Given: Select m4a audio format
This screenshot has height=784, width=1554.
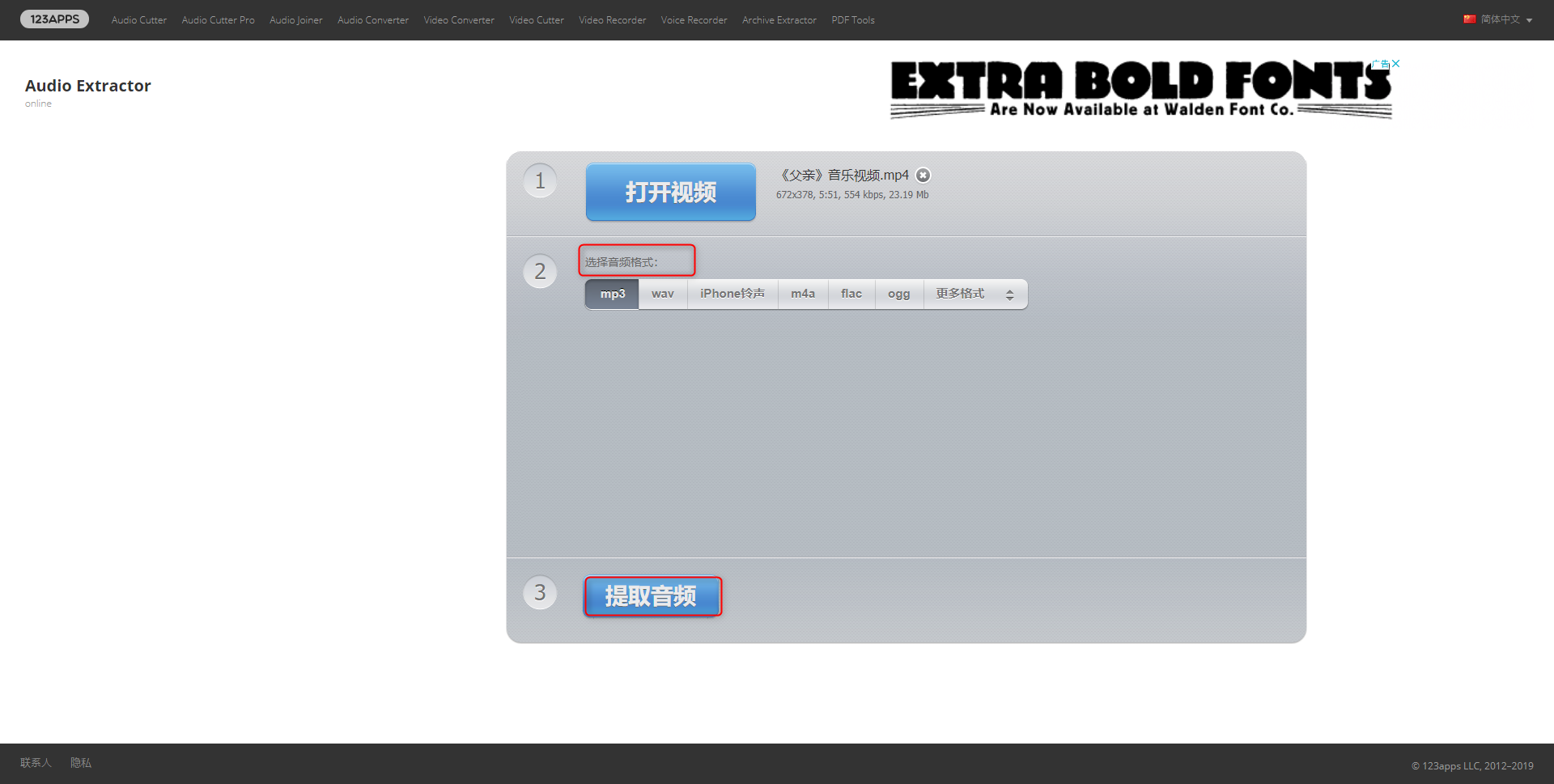Looking at the screenshot, I should tap(802, 294).
